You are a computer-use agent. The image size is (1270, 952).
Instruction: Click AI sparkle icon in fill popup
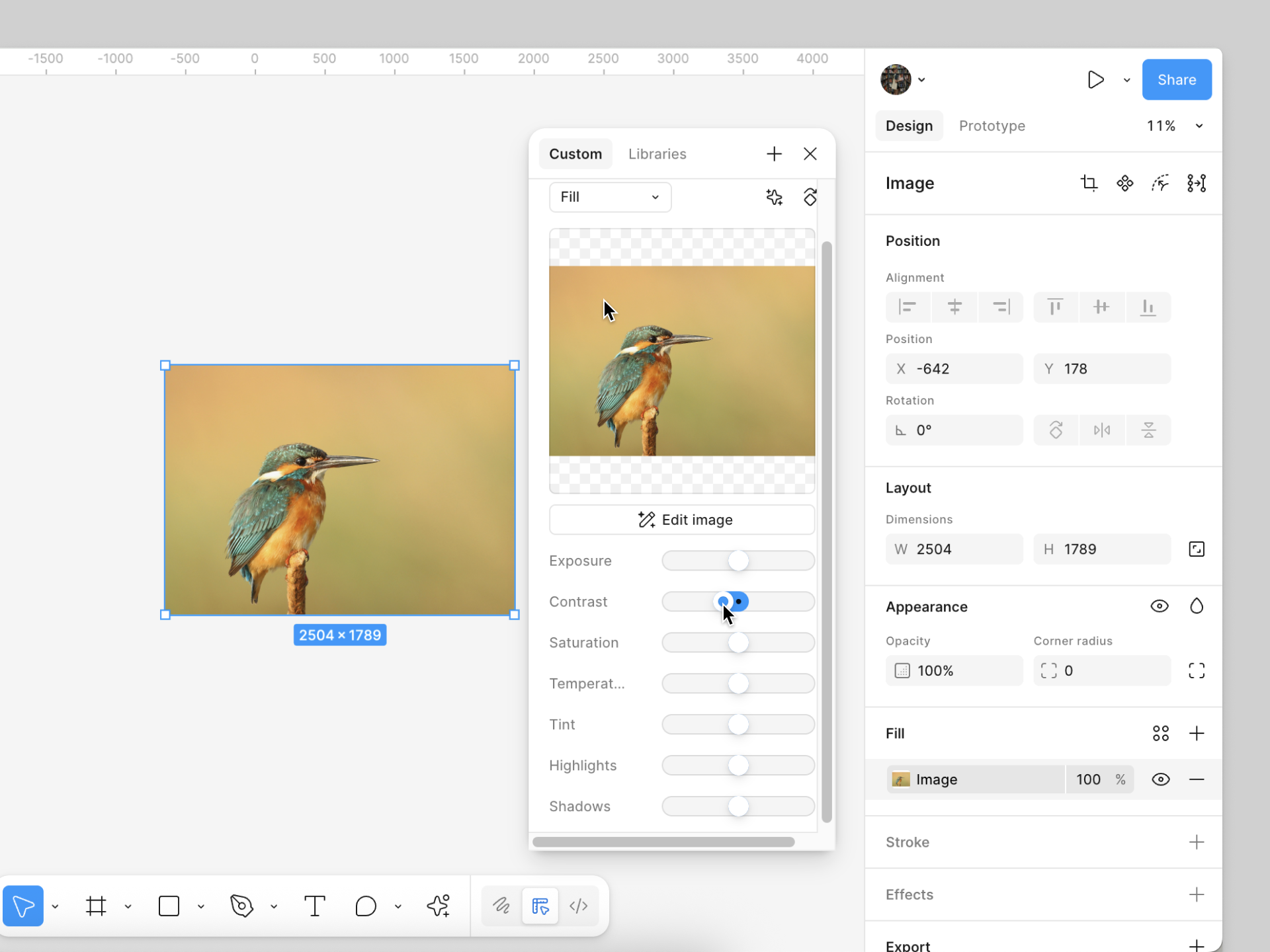774,197
